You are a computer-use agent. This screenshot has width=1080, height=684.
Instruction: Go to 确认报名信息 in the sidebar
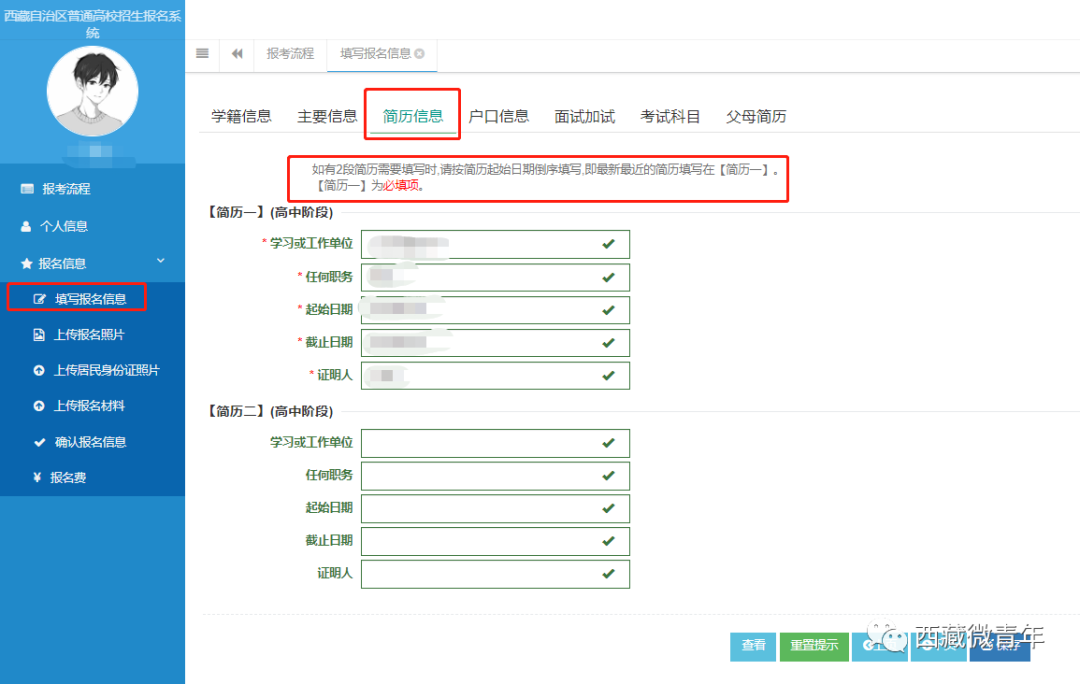tap(90, 442)
